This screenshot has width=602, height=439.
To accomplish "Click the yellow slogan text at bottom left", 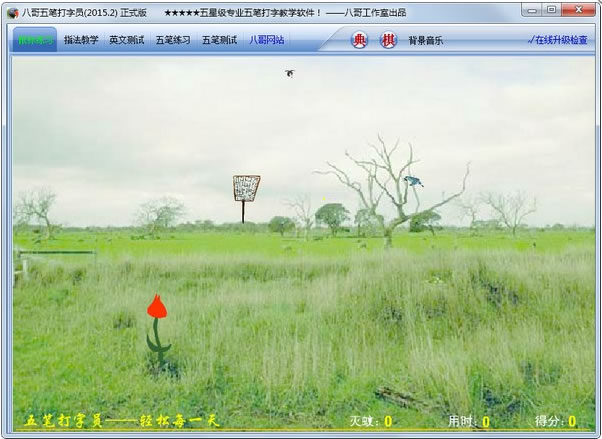I will (121, 421).
